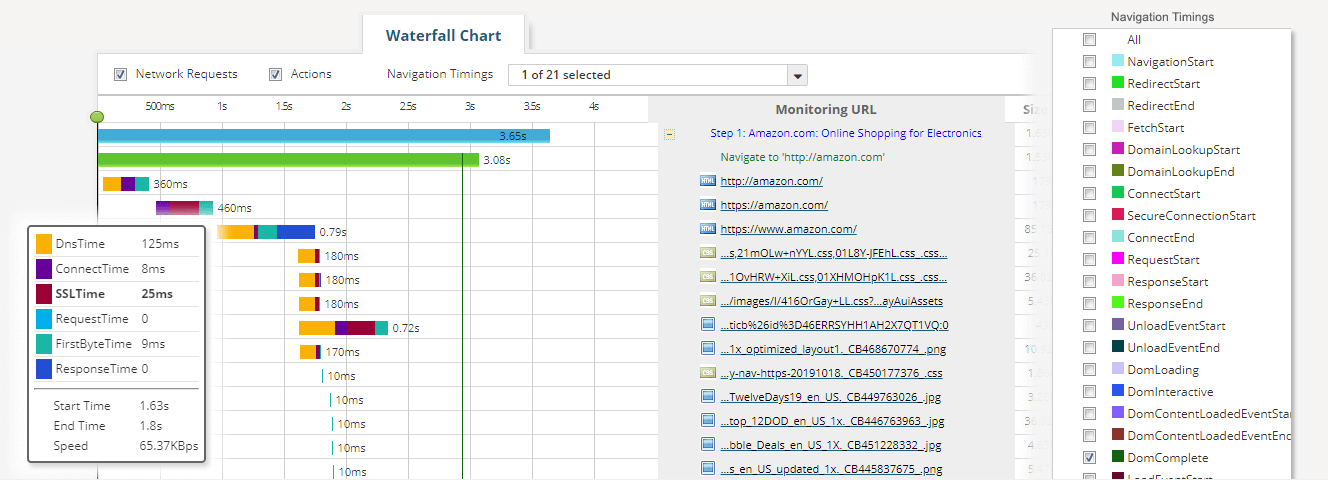The width and height of the screenshot is (1328, 480).
Task: Click CSS icon beside 416OrGay+LL.css row
Action: coord(708,301)
